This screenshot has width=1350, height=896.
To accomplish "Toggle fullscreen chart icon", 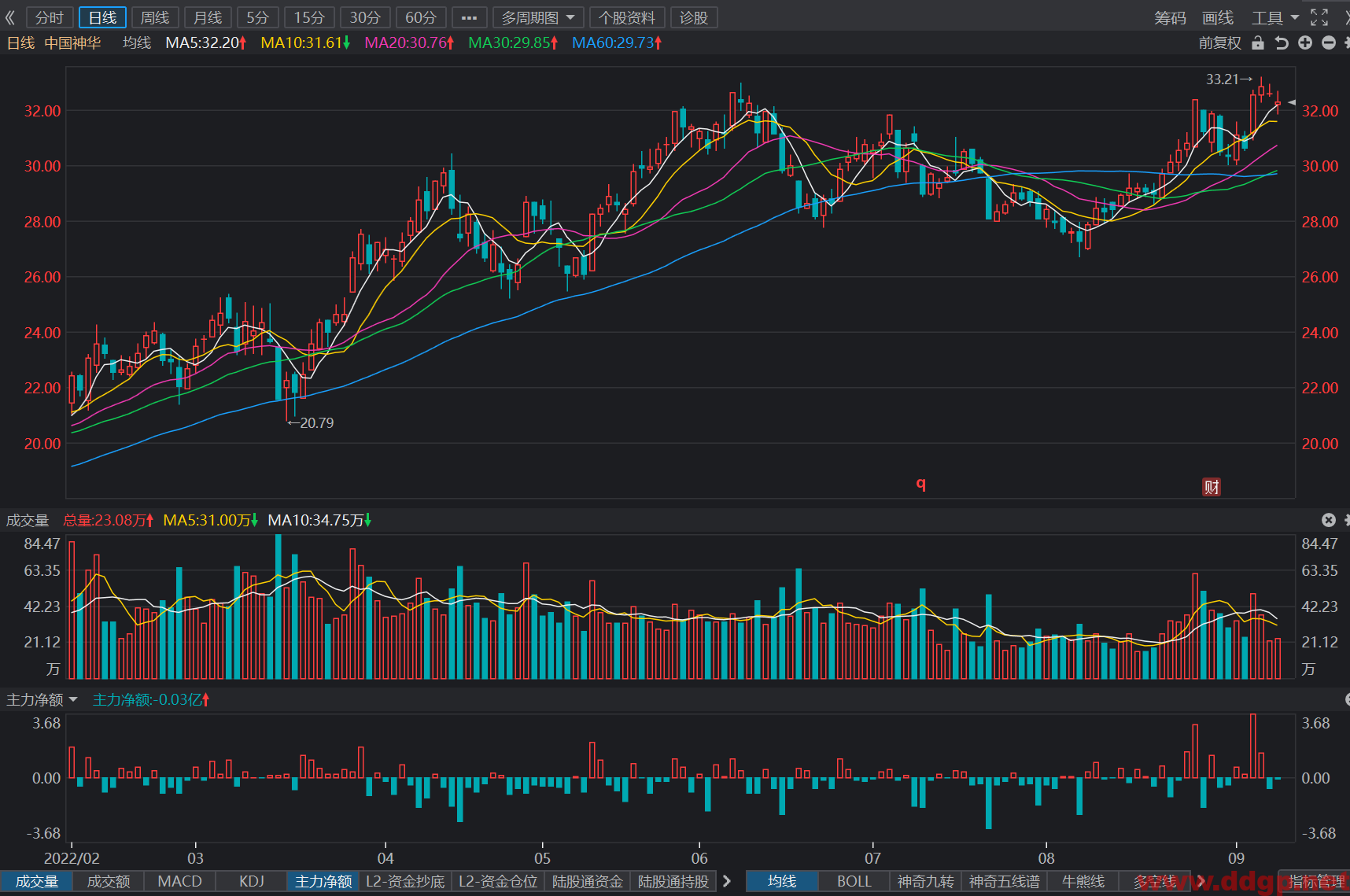I will coord(1319,17).
